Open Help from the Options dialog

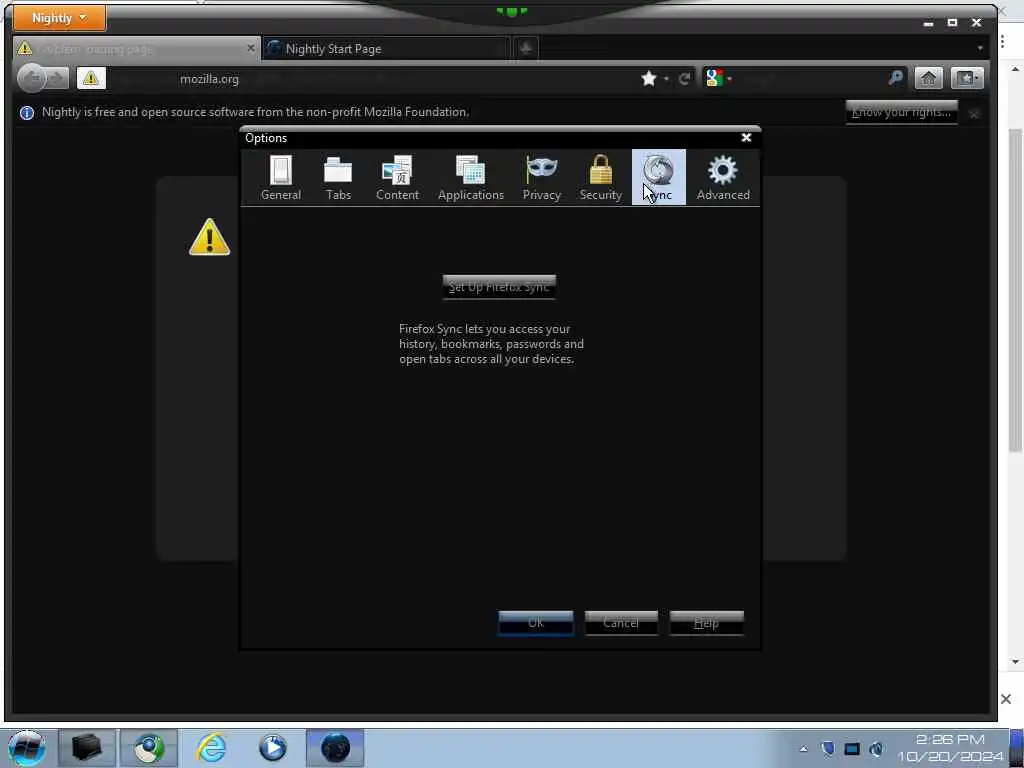[x=706, y=622]
